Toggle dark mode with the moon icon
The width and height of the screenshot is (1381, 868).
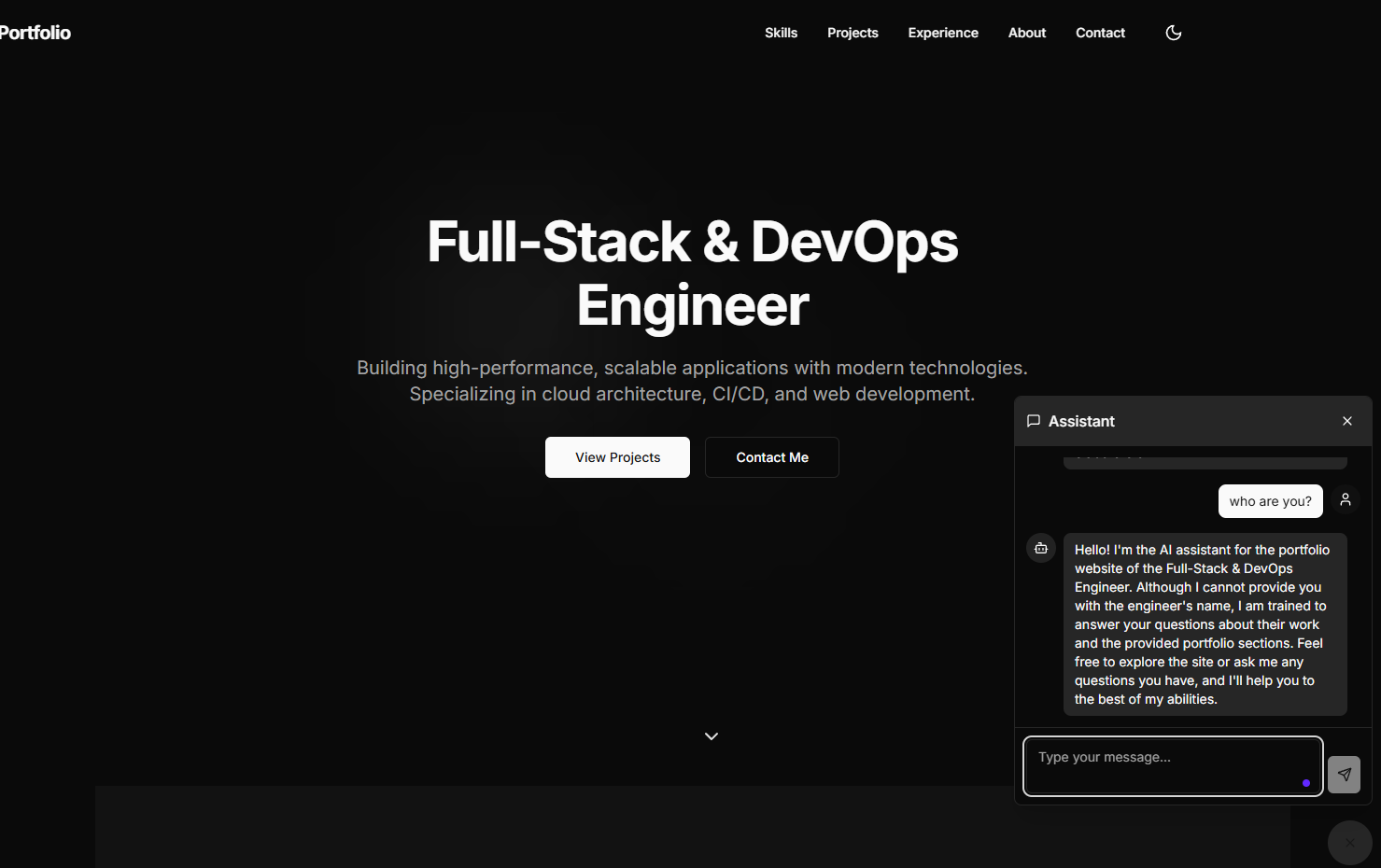[1173, 33]
